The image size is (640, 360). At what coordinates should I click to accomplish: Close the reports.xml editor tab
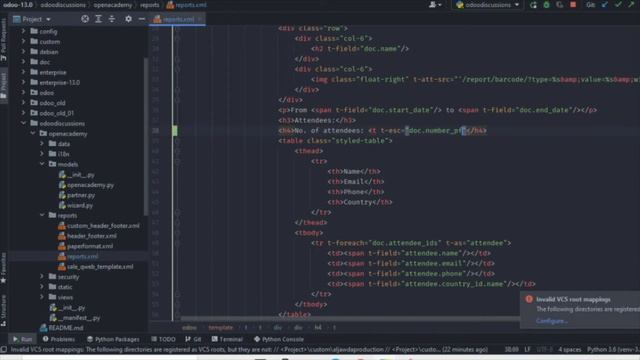(x=200, y=19)
